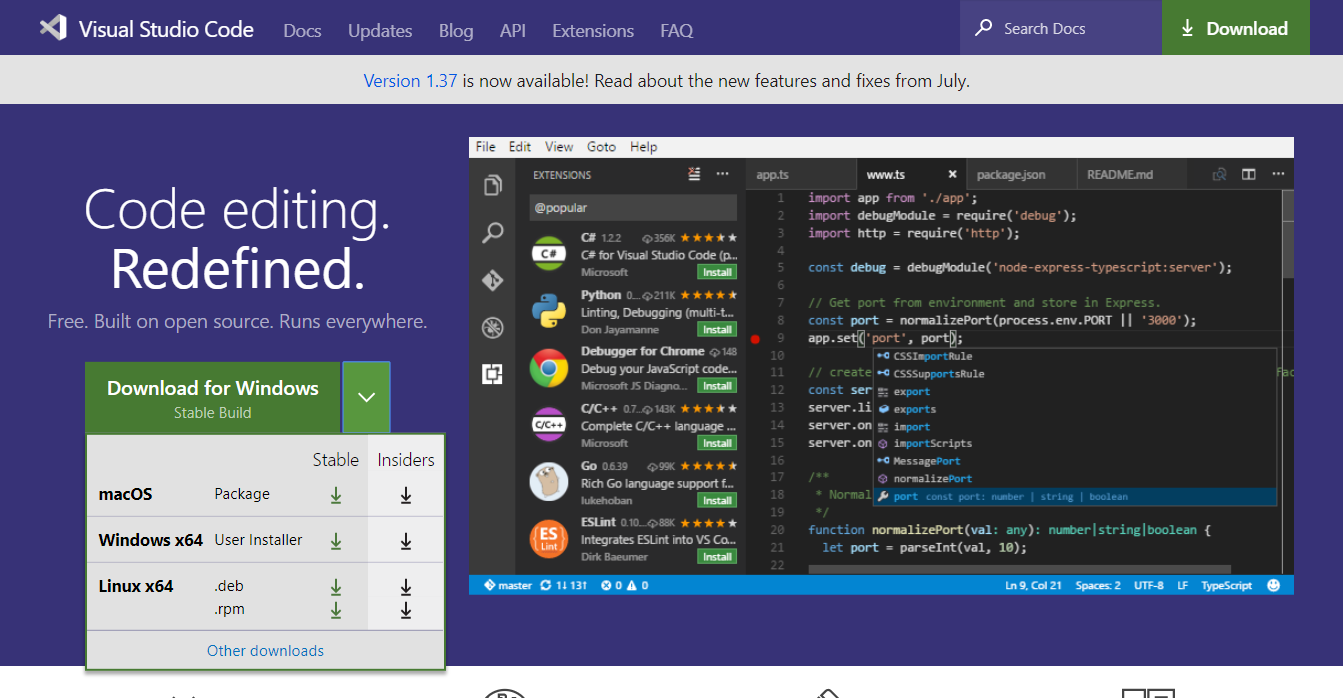The height and width of the screenshot is (698, 1343).
Task: Open Search icon in editor activity bar
Action: pos(492,233)
